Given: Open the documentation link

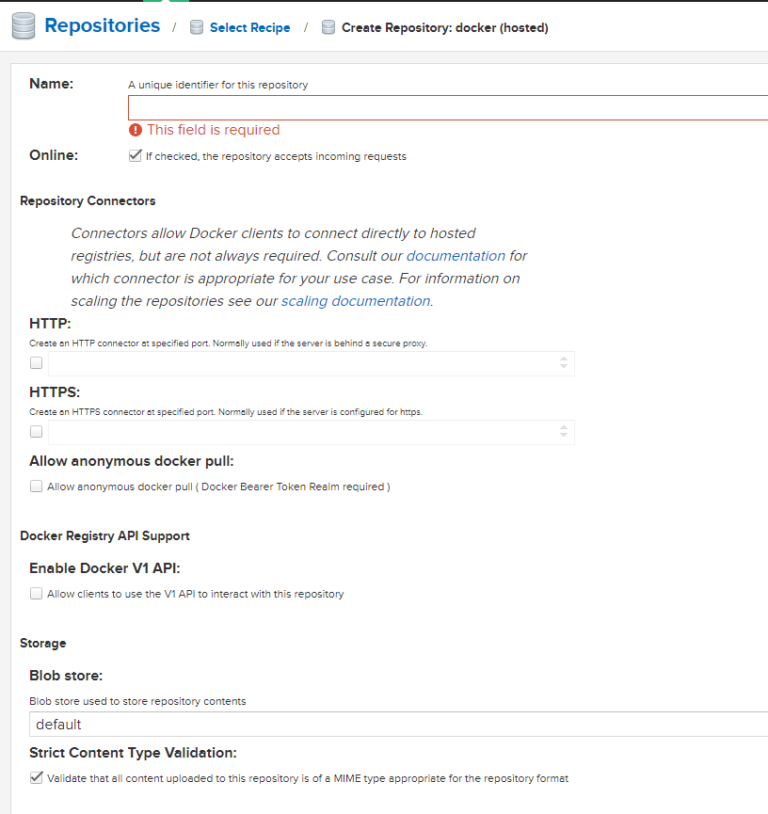Looking at the screenshot, I should [456, 256].
